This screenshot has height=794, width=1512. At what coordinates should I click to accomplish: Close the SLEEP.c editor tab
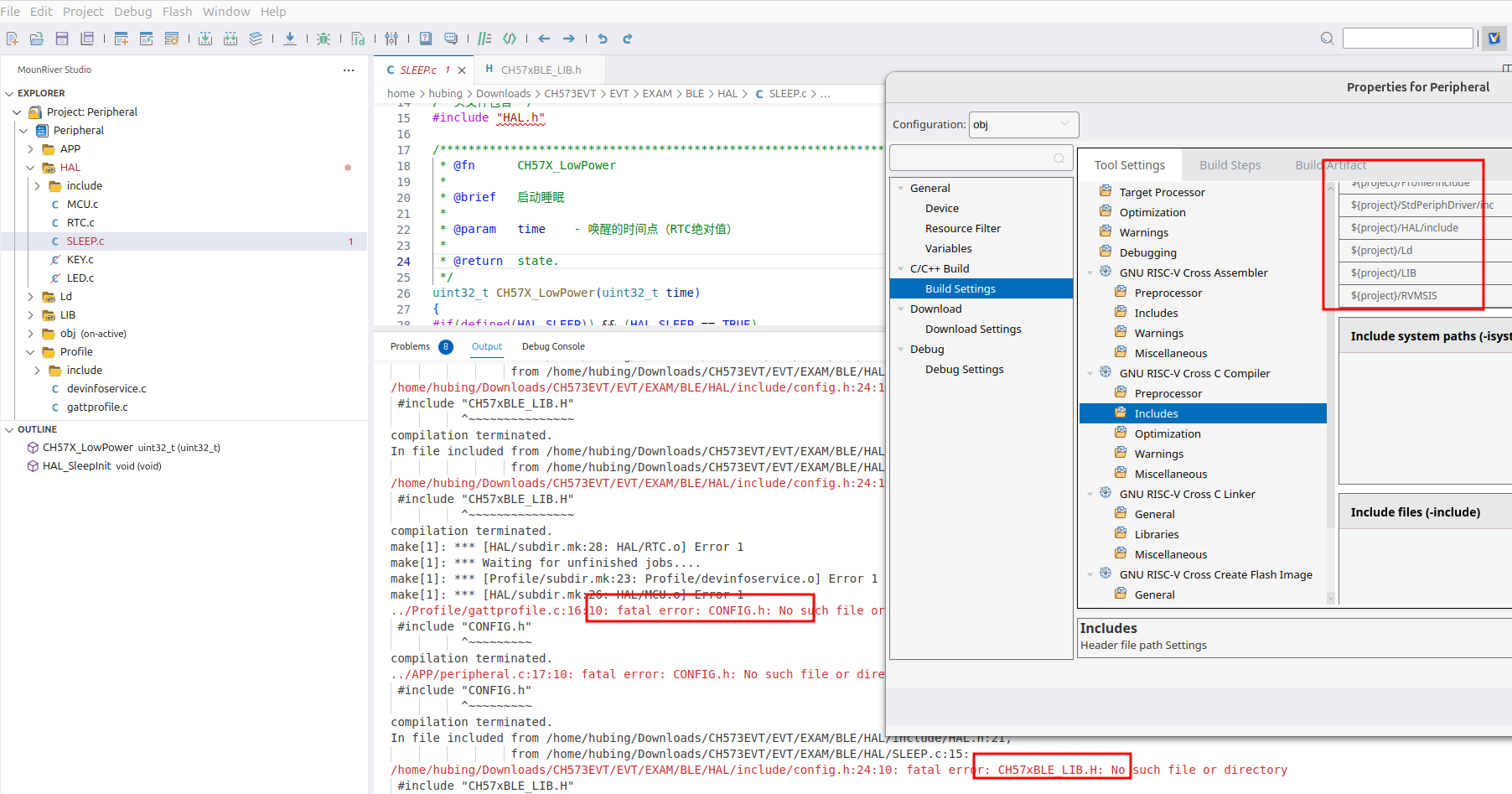462,70
